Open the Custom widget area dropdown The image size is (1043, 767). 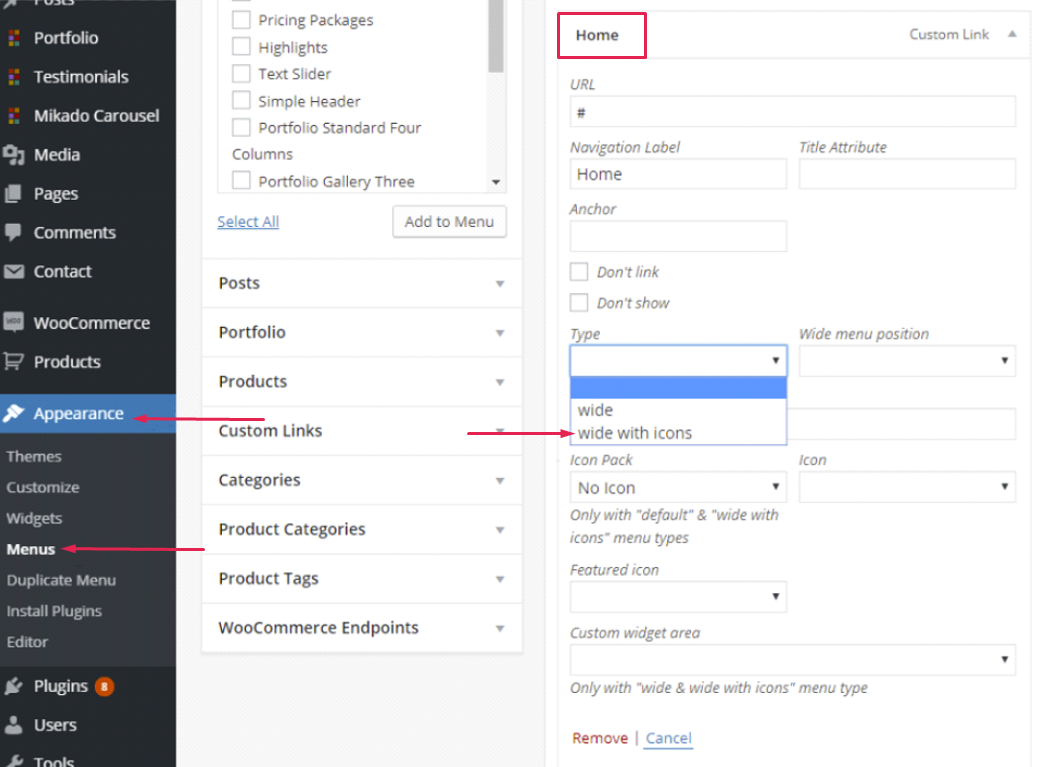[x=793, y=660]
